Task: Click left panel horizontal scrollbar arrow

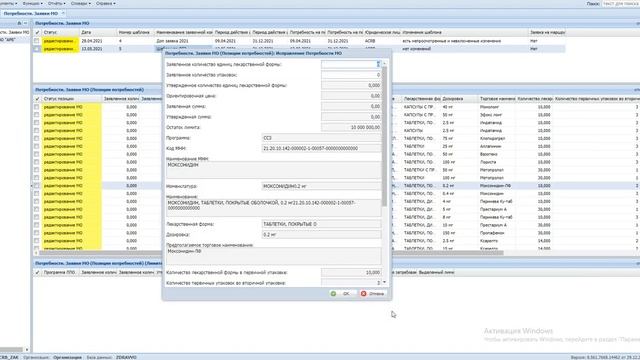Action: (x=27, y=350)
